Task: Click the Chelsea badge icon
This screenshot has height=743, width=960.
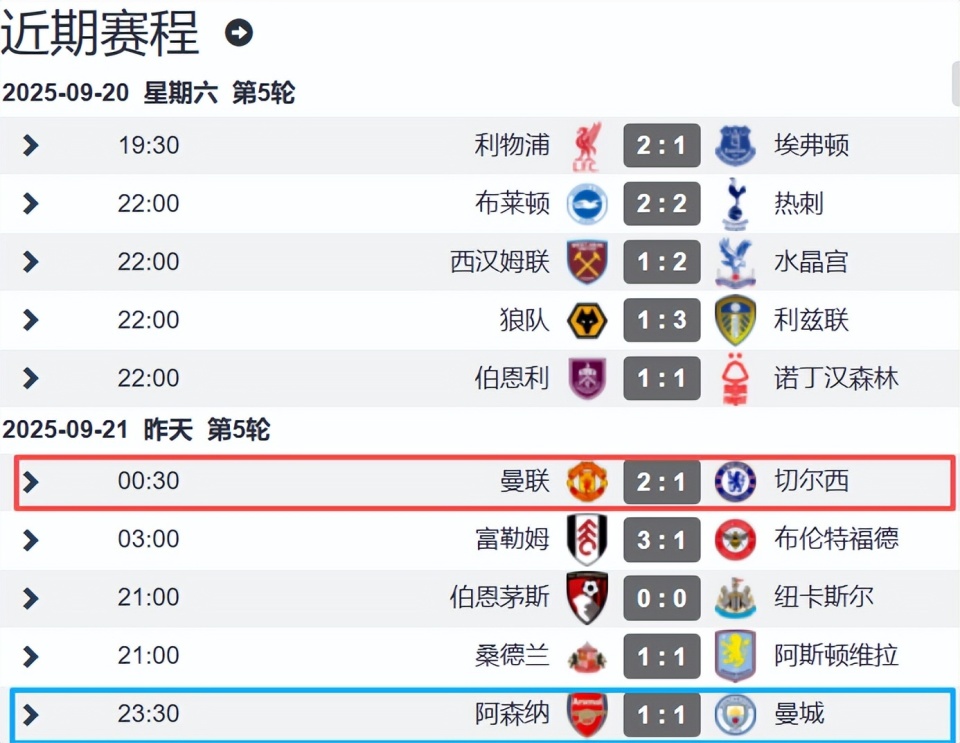Action: [x=736, y=481]
